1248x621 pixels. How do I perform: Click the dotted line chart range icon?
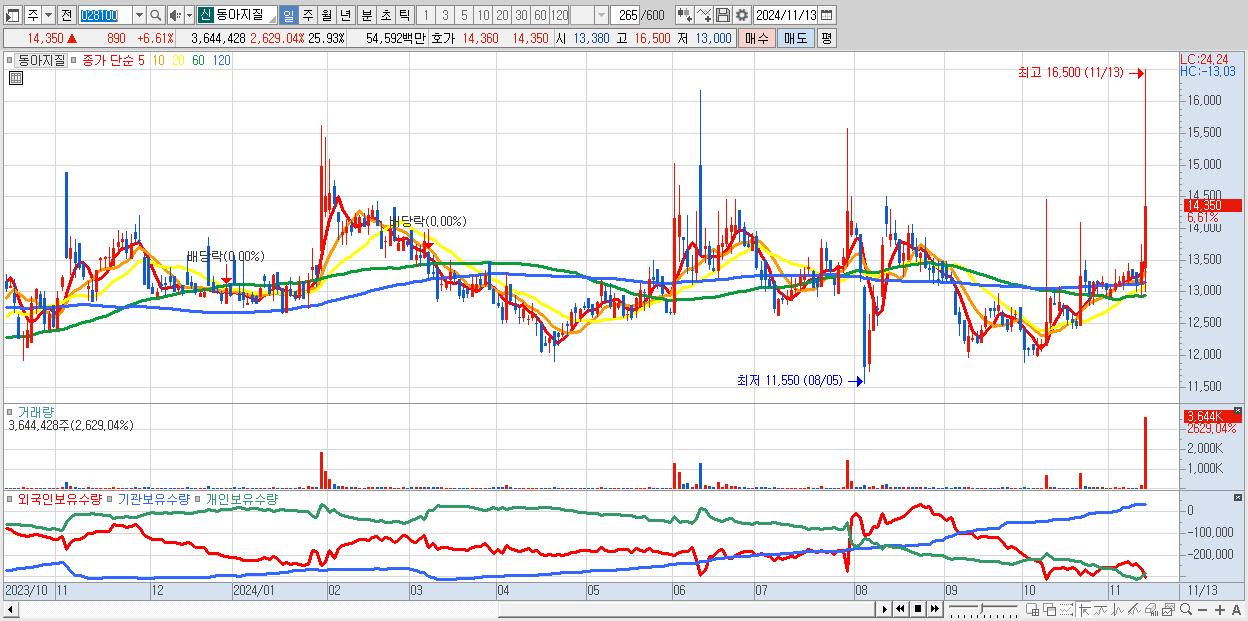(x=1066, y=609)
